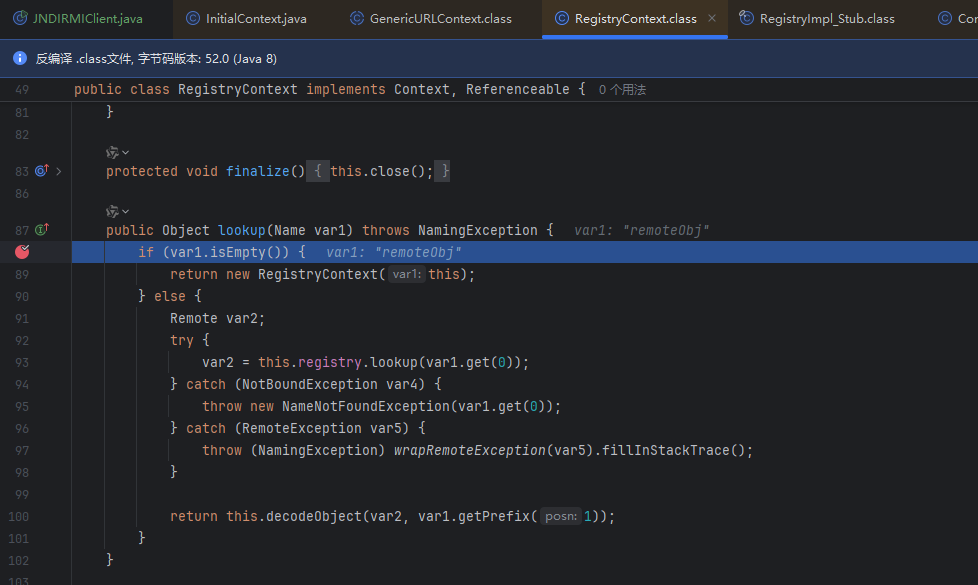Screen dimensions: 978x585
Task: Click the decompiled .class file banner text
Action: pyautogui.click(x=156, y=59)
